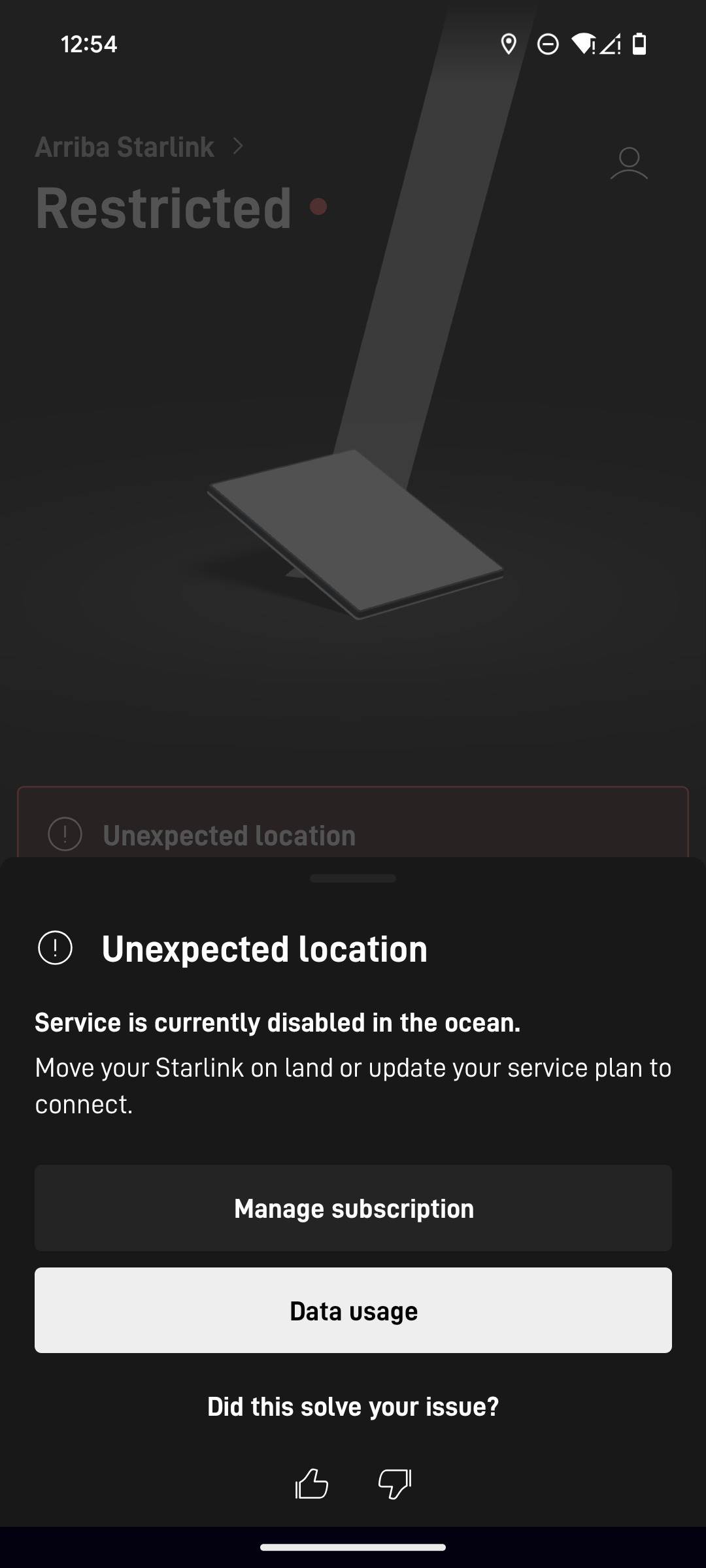This screenshot has height=1568, width=706.
Task: Tap the do-not-disturb status bar icon
Action: [548, 44]
